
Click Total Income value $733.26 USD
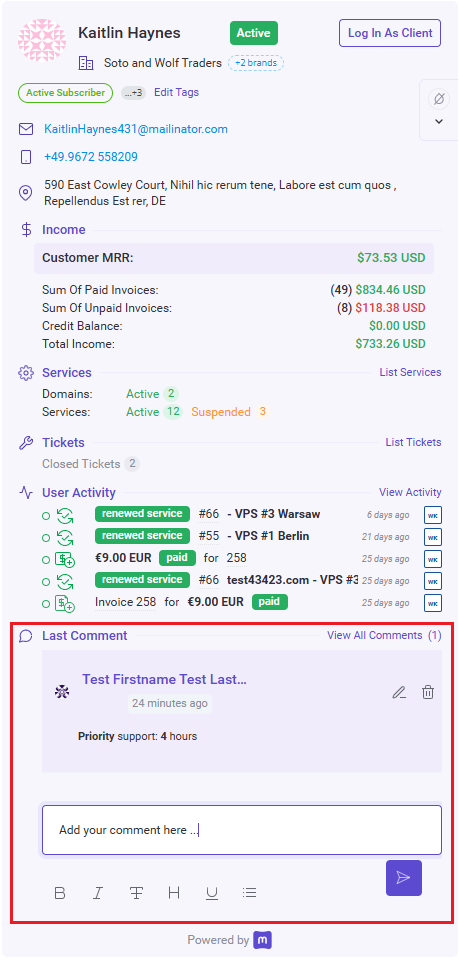(x=390, y=343)
